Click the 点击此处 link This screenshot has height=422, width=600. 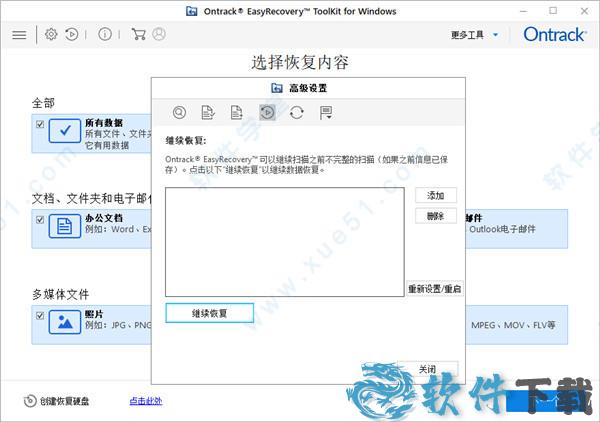tap(146, 401)
